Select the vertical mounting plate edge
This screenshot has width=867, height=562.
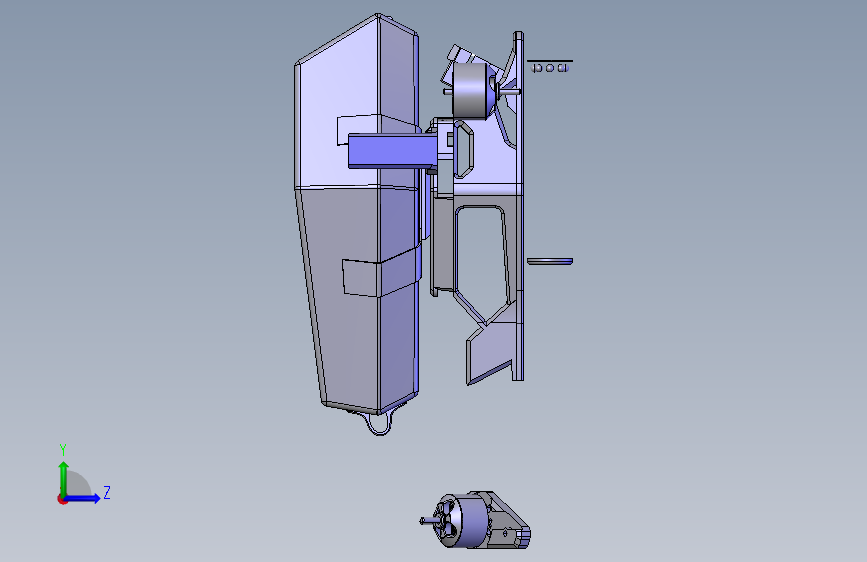pyautogui.click(x=519, y=205)
